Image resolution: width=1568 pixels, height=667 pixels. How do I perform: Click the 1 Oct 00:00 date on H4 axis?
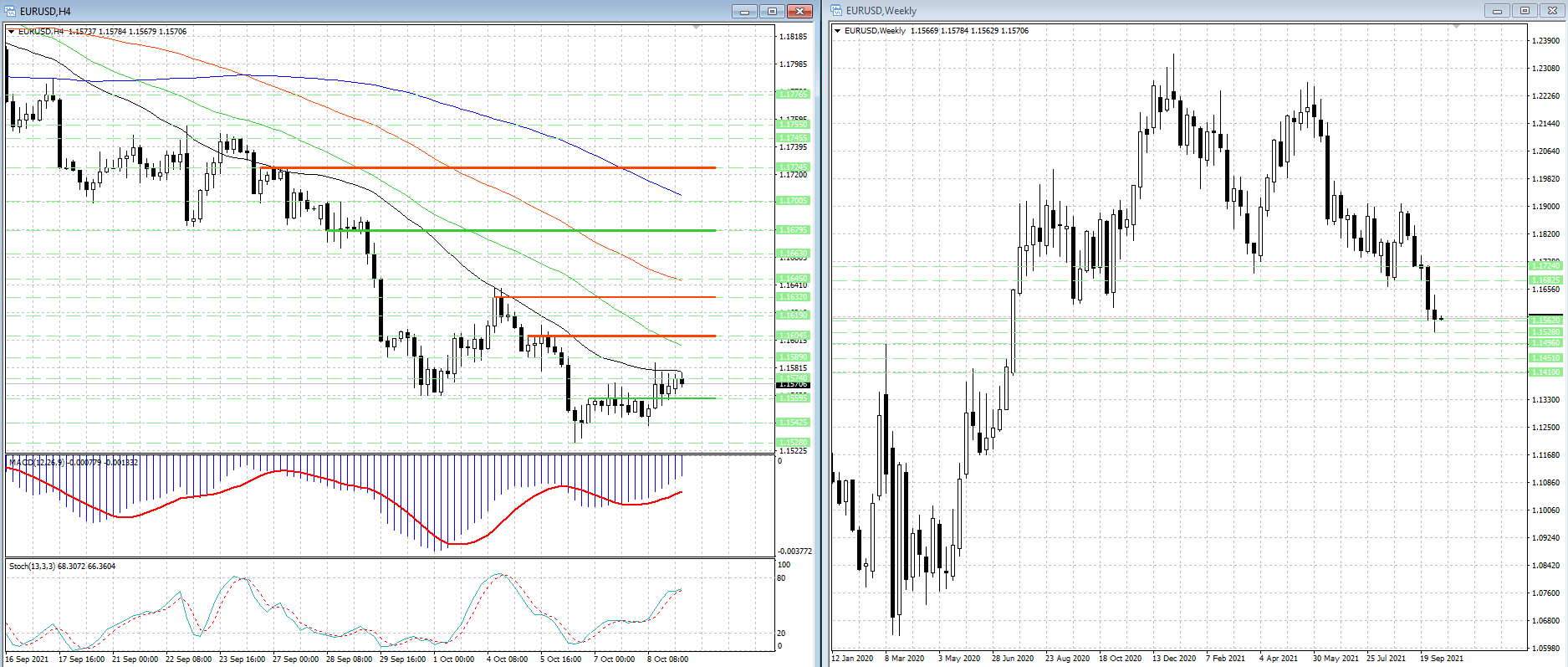click(453, 659)
